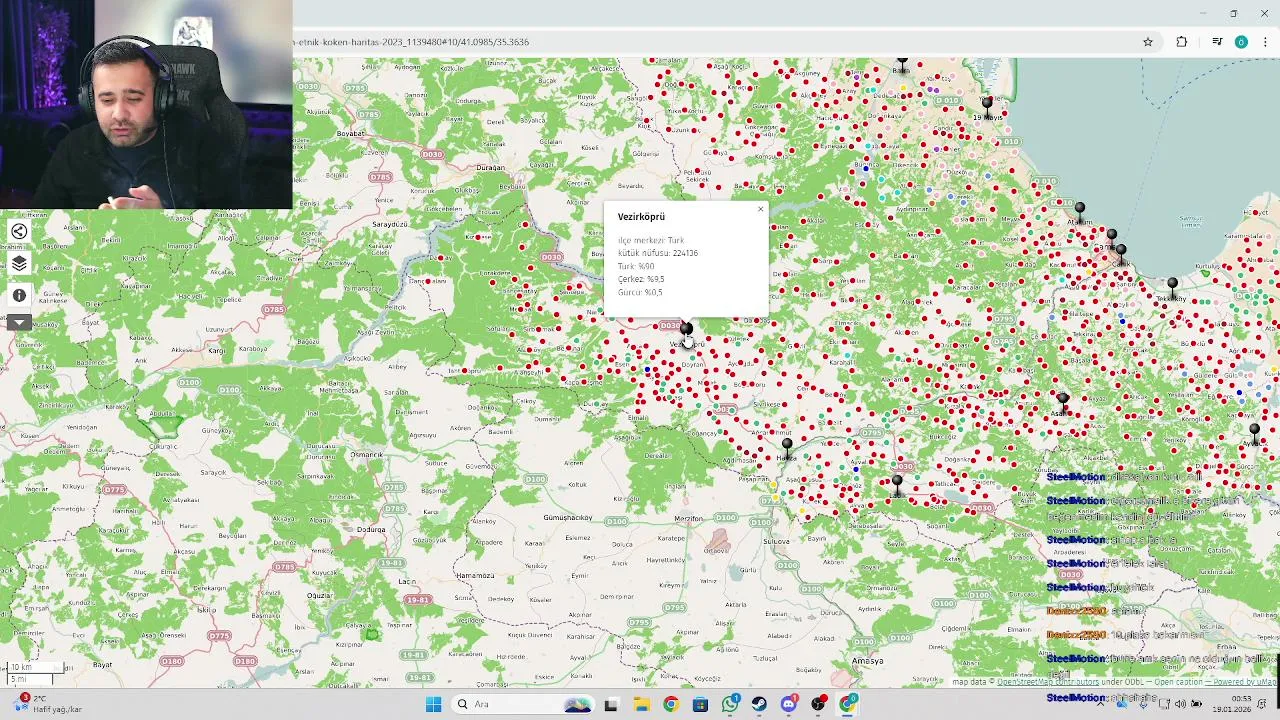Click the Saraydüzü town label

coord(390,225)
